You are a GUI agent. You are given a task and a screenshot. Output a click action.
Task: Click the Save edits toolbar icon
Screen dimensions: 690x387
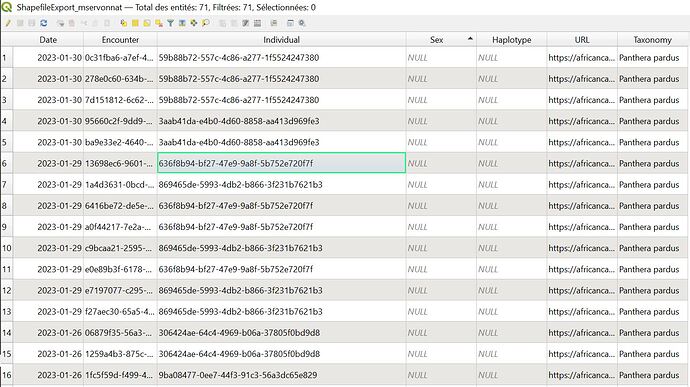(32, 23)
